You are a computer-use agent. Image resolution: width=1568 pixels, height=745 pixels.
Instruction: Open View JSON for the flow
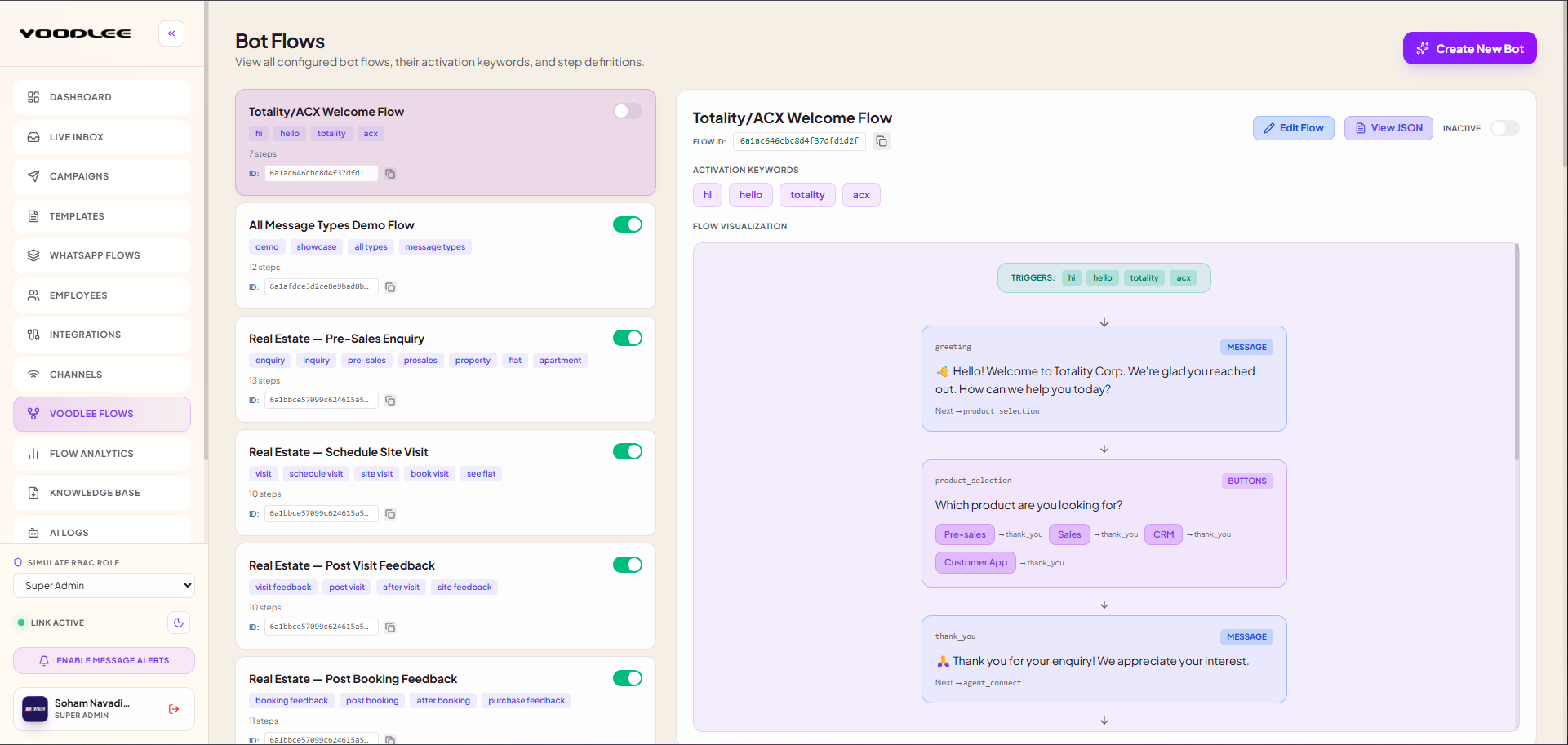[1388, 128]
